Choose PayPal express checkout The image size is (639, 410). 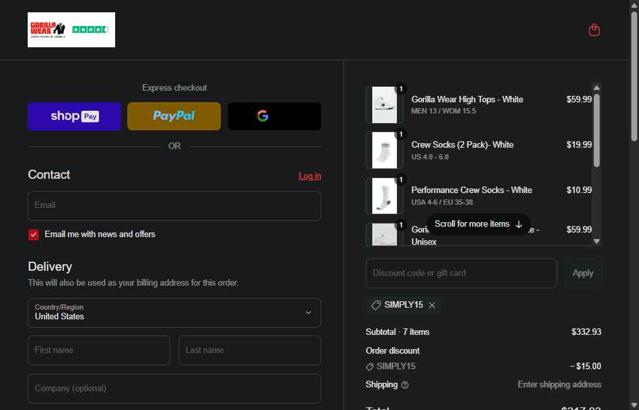point(174,116)
